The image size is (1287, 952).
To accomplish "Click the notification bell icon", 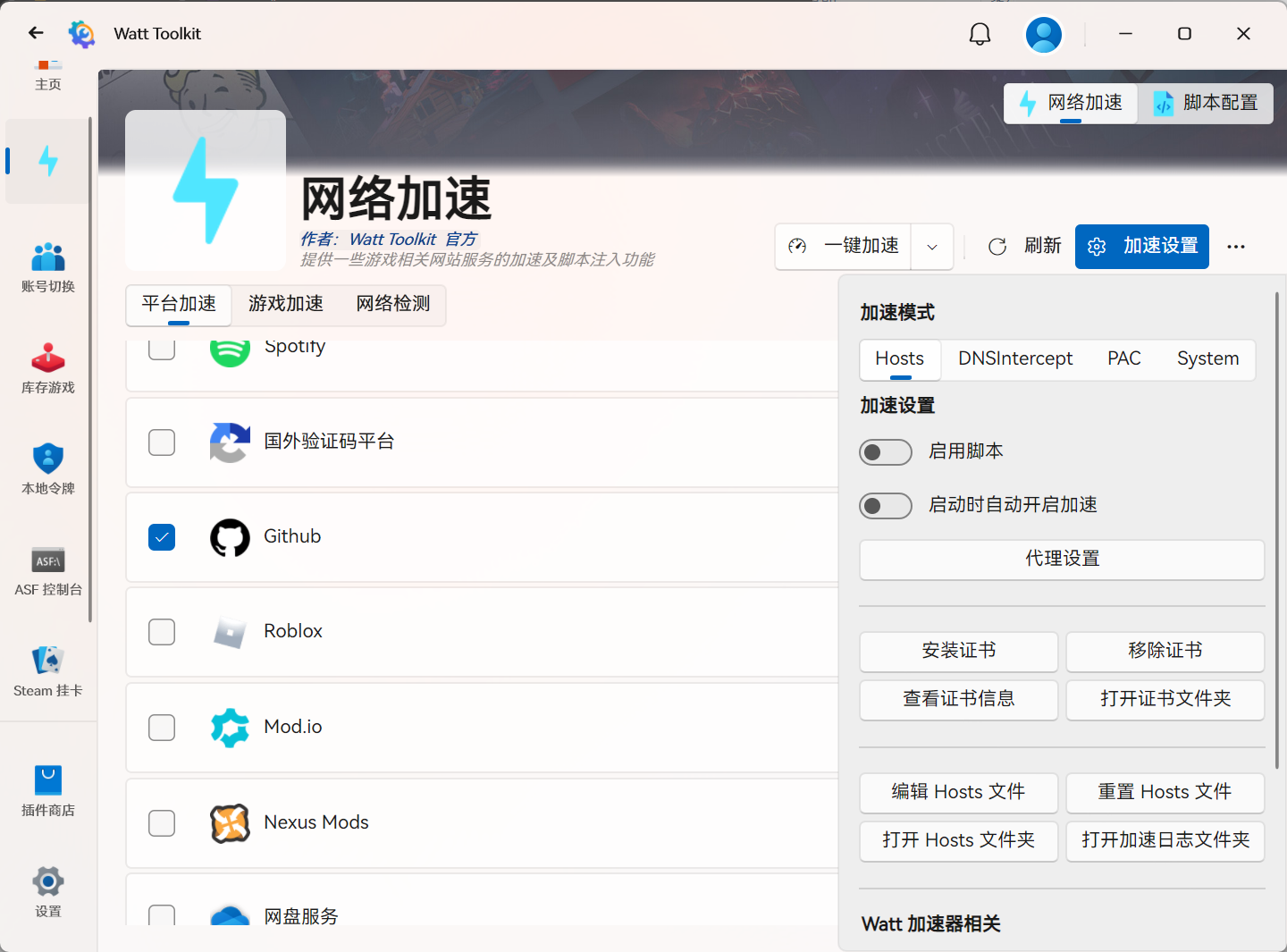I will click(x=980, y=34).
